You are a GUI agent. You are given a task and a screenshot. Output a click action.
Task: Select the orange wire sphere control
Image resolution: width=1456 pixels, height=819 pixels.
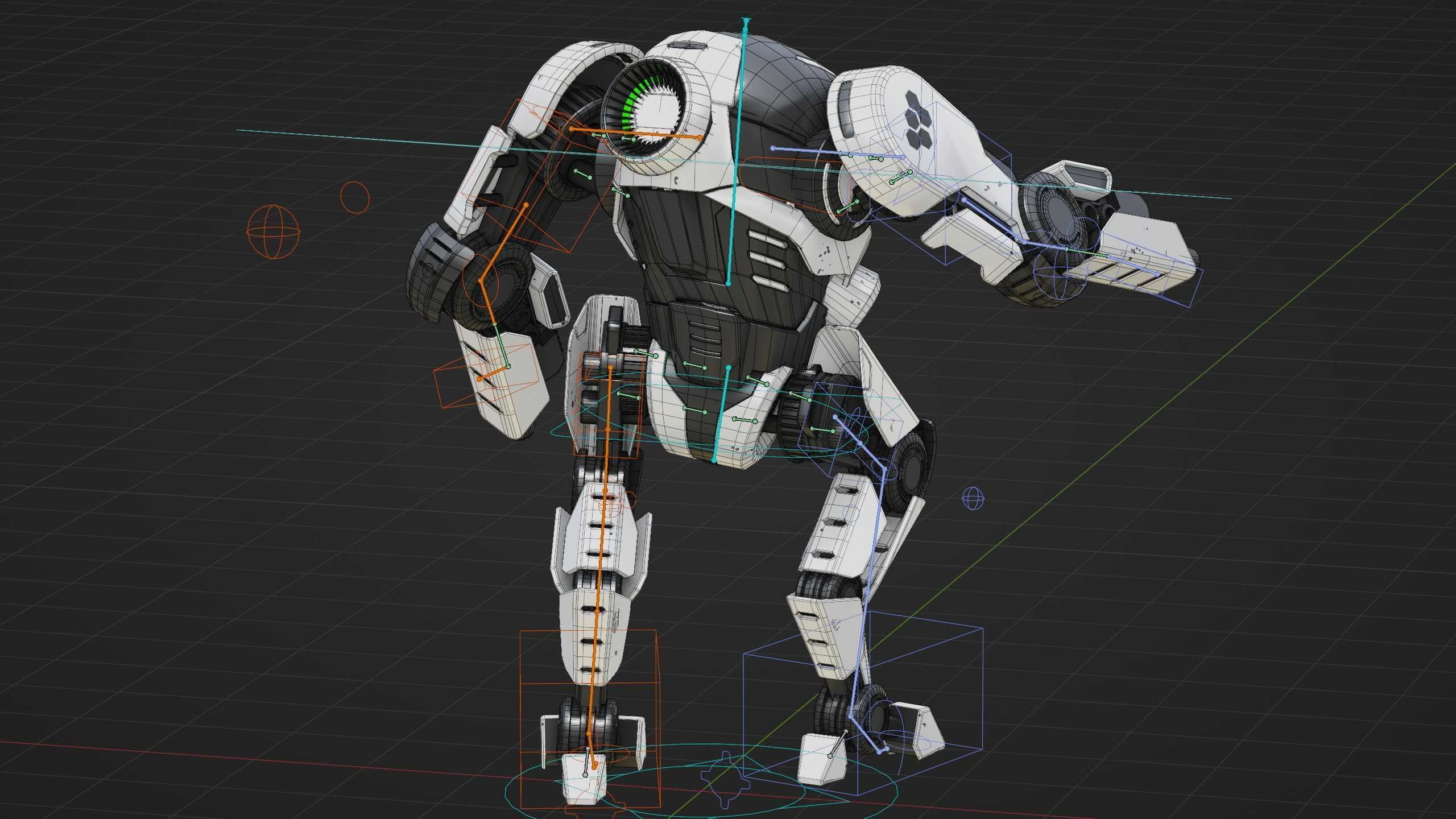(x=273, y=232)
